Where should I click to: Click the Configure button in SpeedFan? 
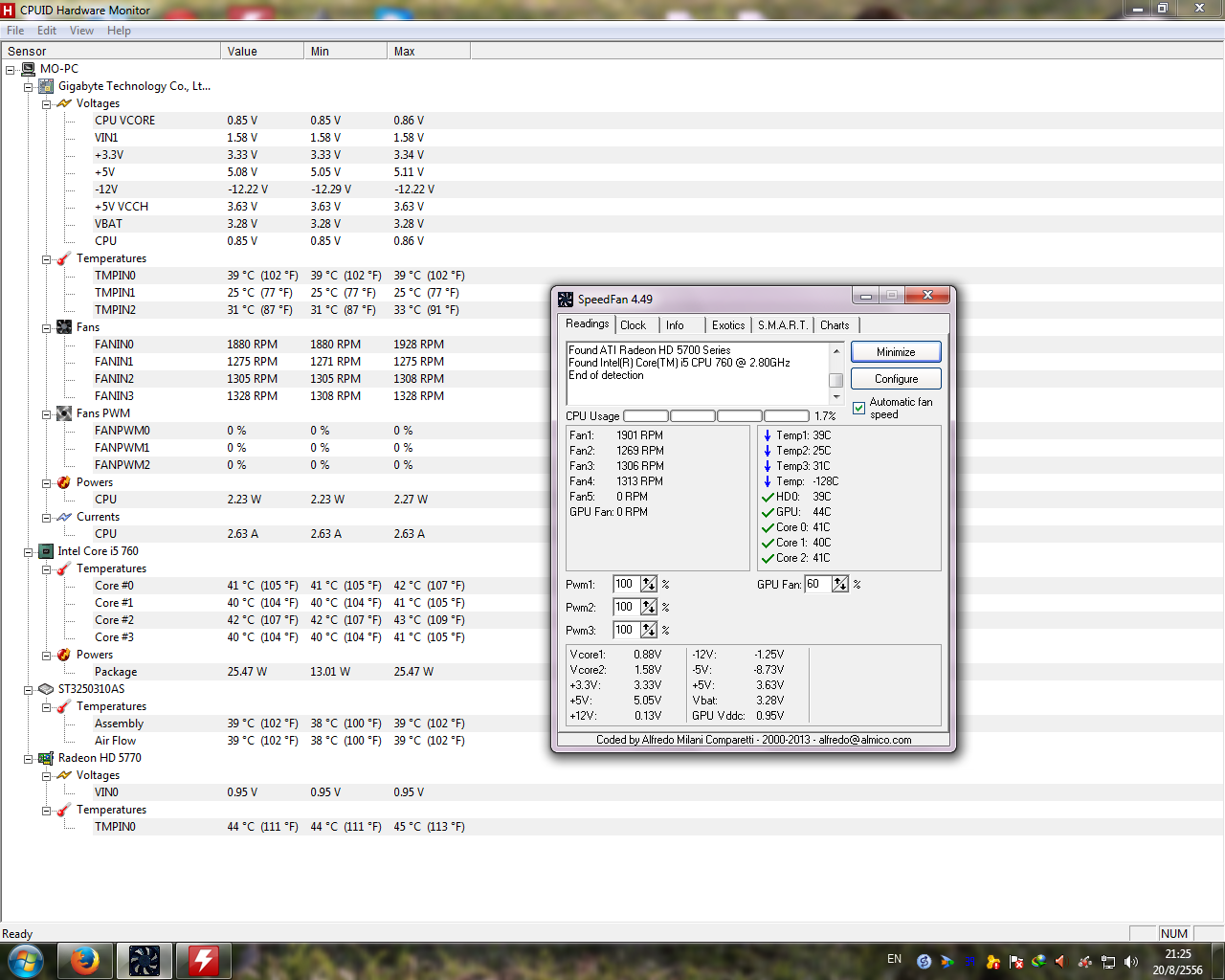pyautogui.click(x=896, y=379)
